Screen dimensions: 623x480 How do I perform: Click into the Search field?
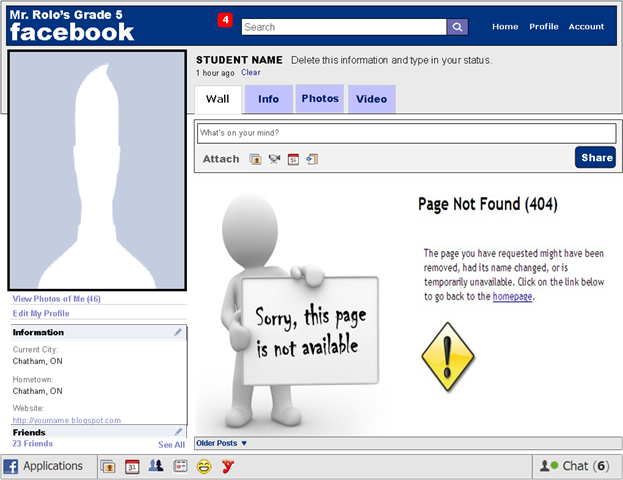pyautogui.click(x=344, y=27)
